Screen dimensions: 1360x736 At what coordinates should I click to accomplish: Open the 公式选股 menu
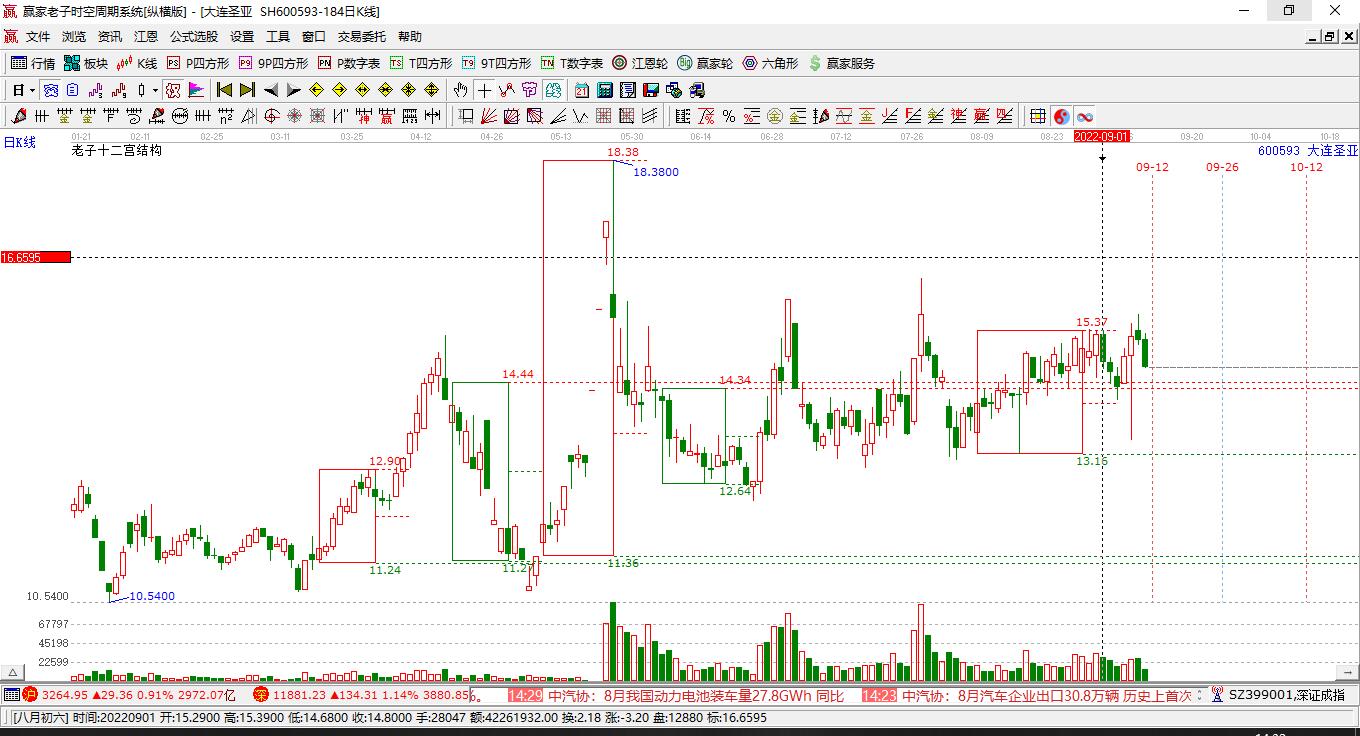pyautogui.click(x=194, y=37)
